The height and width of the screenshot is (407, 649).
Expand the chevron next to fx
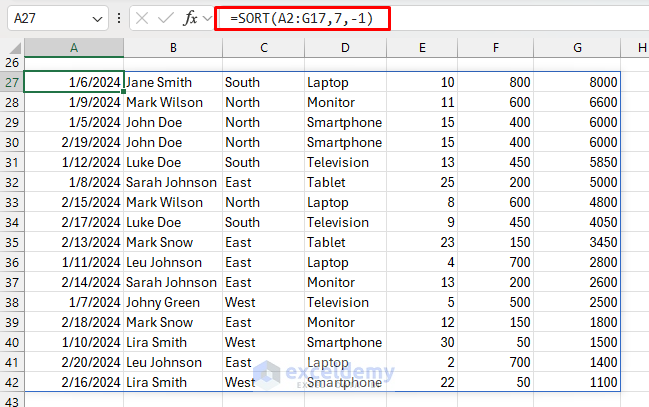(207, 18)
